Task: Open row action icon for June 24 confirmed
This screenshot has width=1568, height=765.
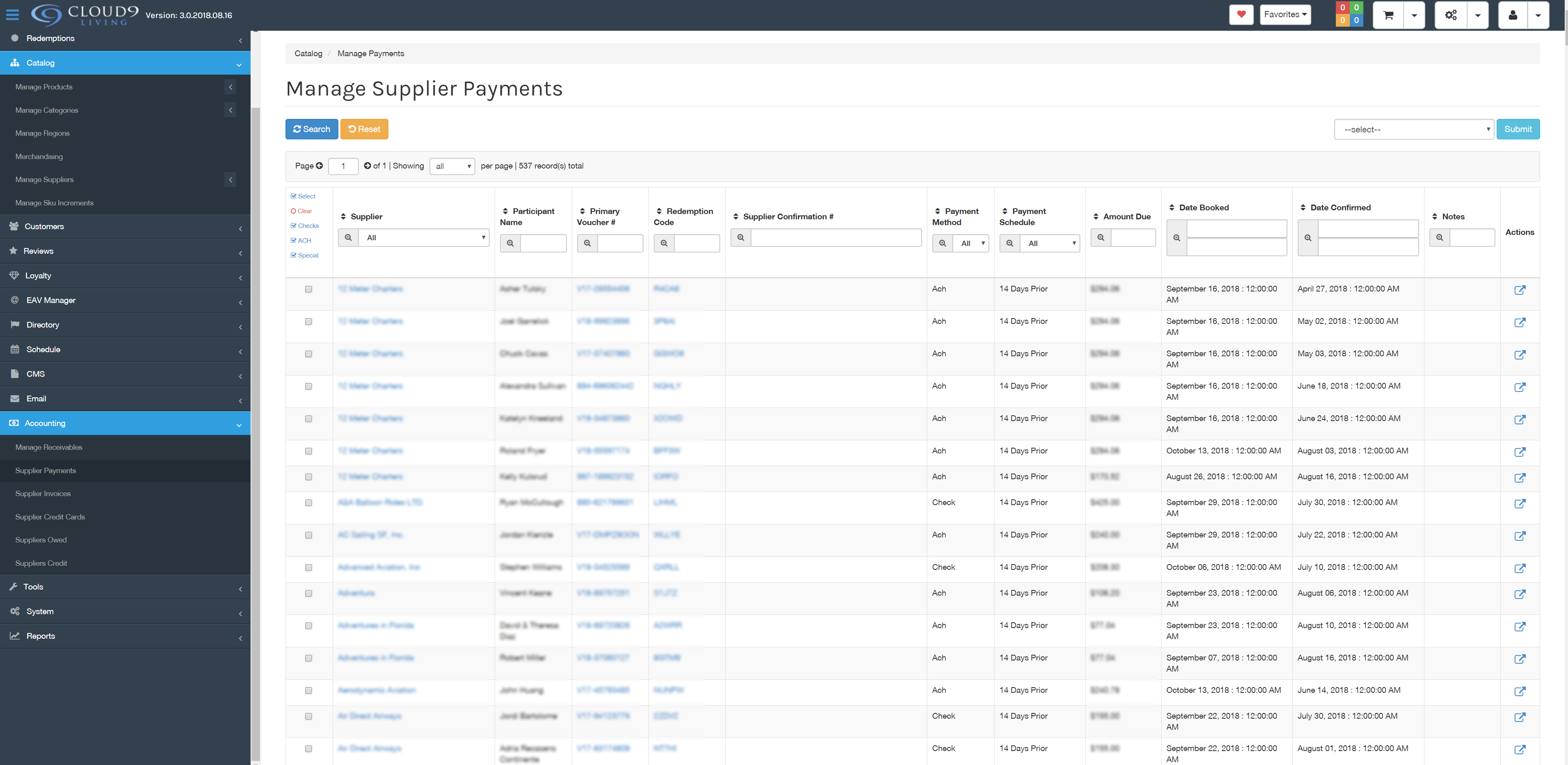Action: (1520, 419)
